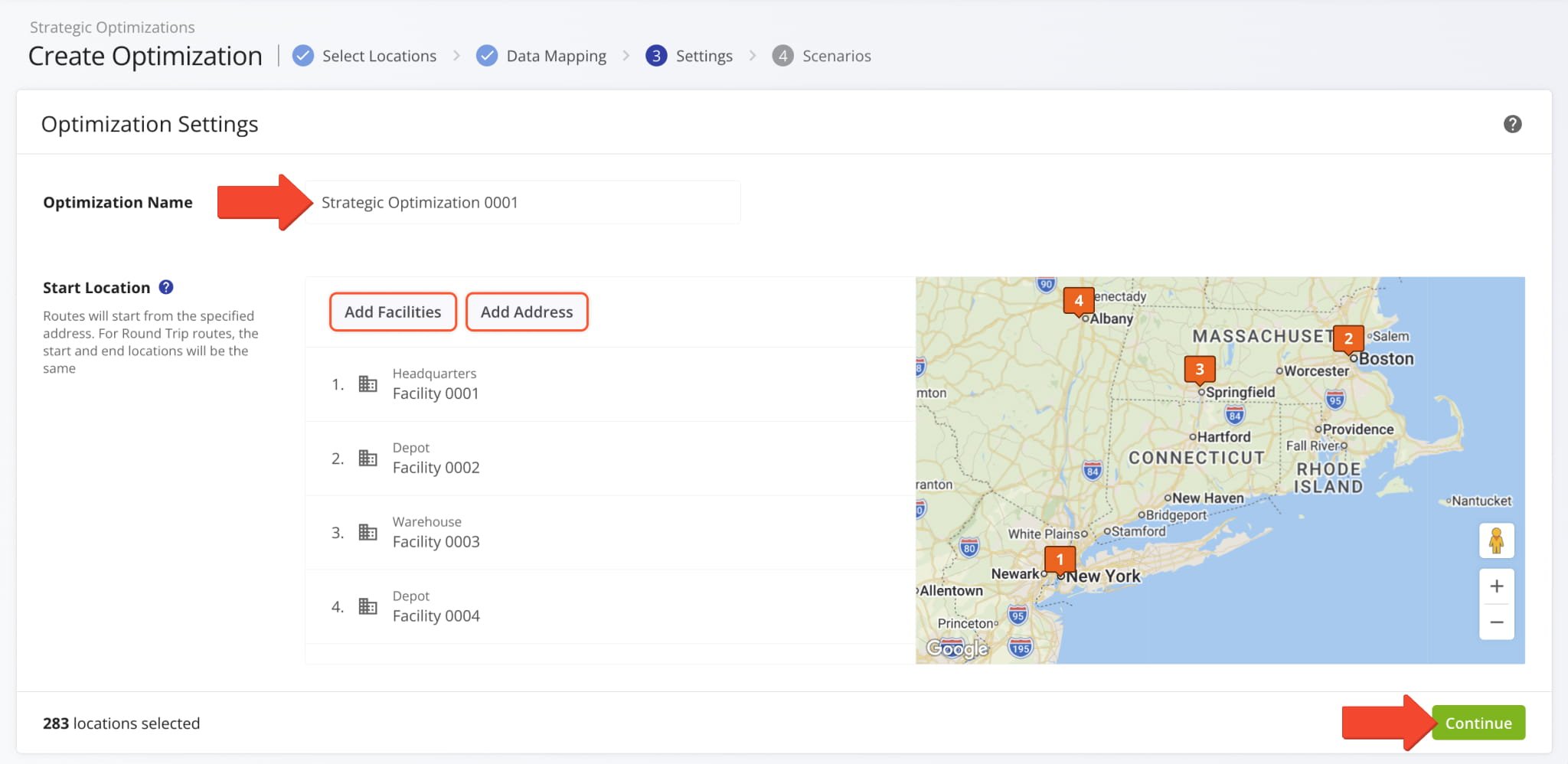This screenshot has width=1568, height=764.
Task: Click map marker 2 near Boston
Action: [x=1347, y=338]
